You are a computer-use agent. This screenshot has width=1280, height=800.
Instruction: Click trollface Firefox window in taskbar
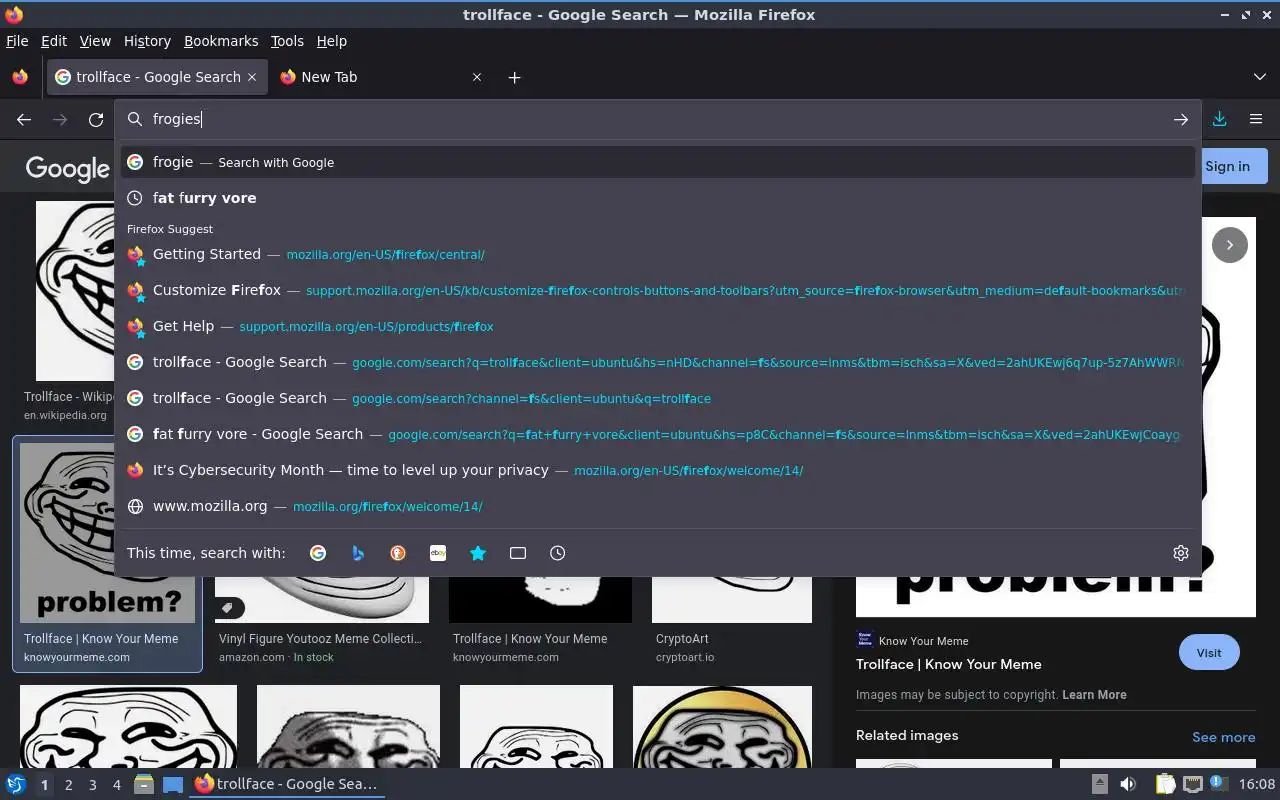(x=287, y=784)
